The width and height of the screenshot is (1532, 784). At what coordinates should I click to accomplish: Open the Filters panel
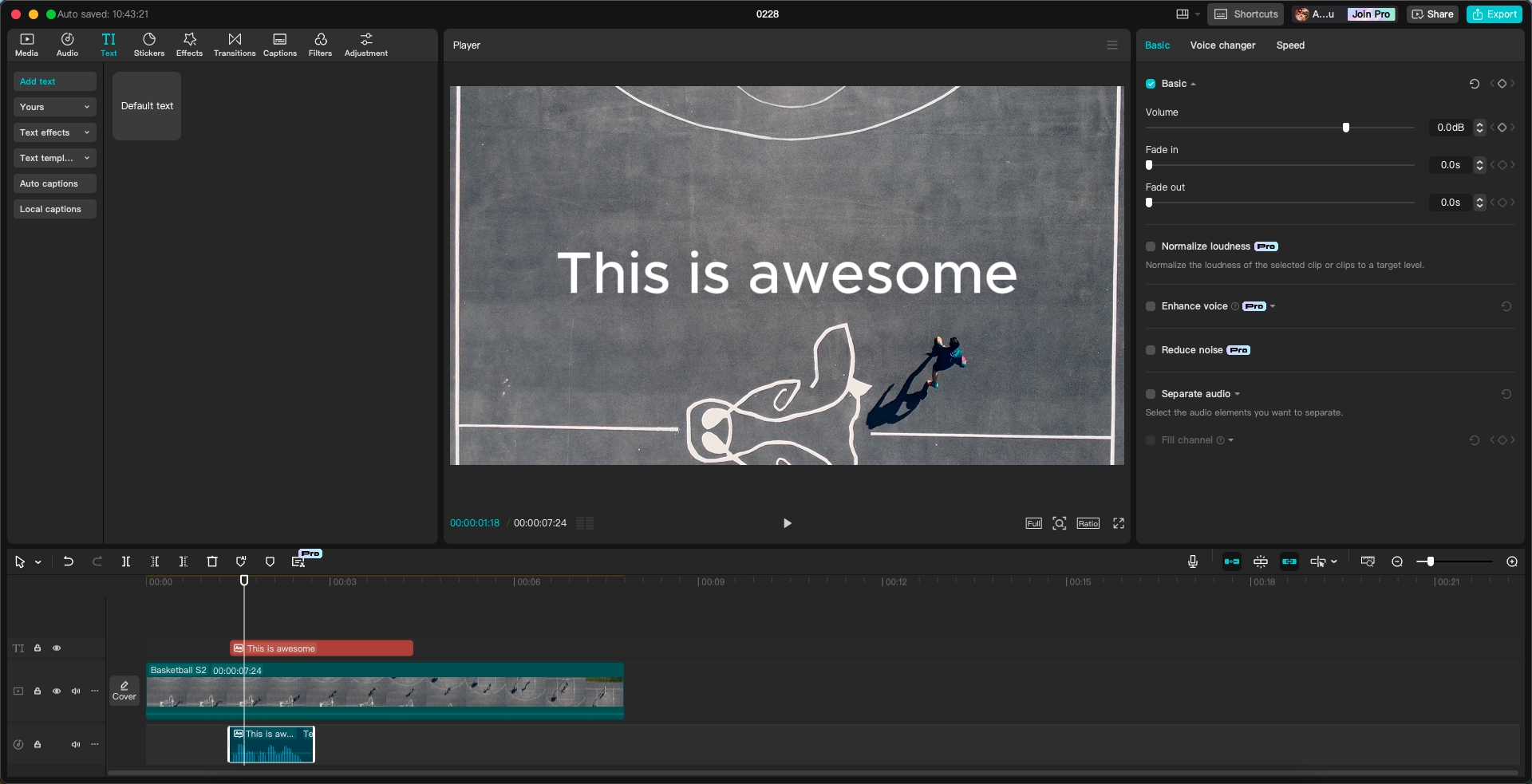point(320,45)
